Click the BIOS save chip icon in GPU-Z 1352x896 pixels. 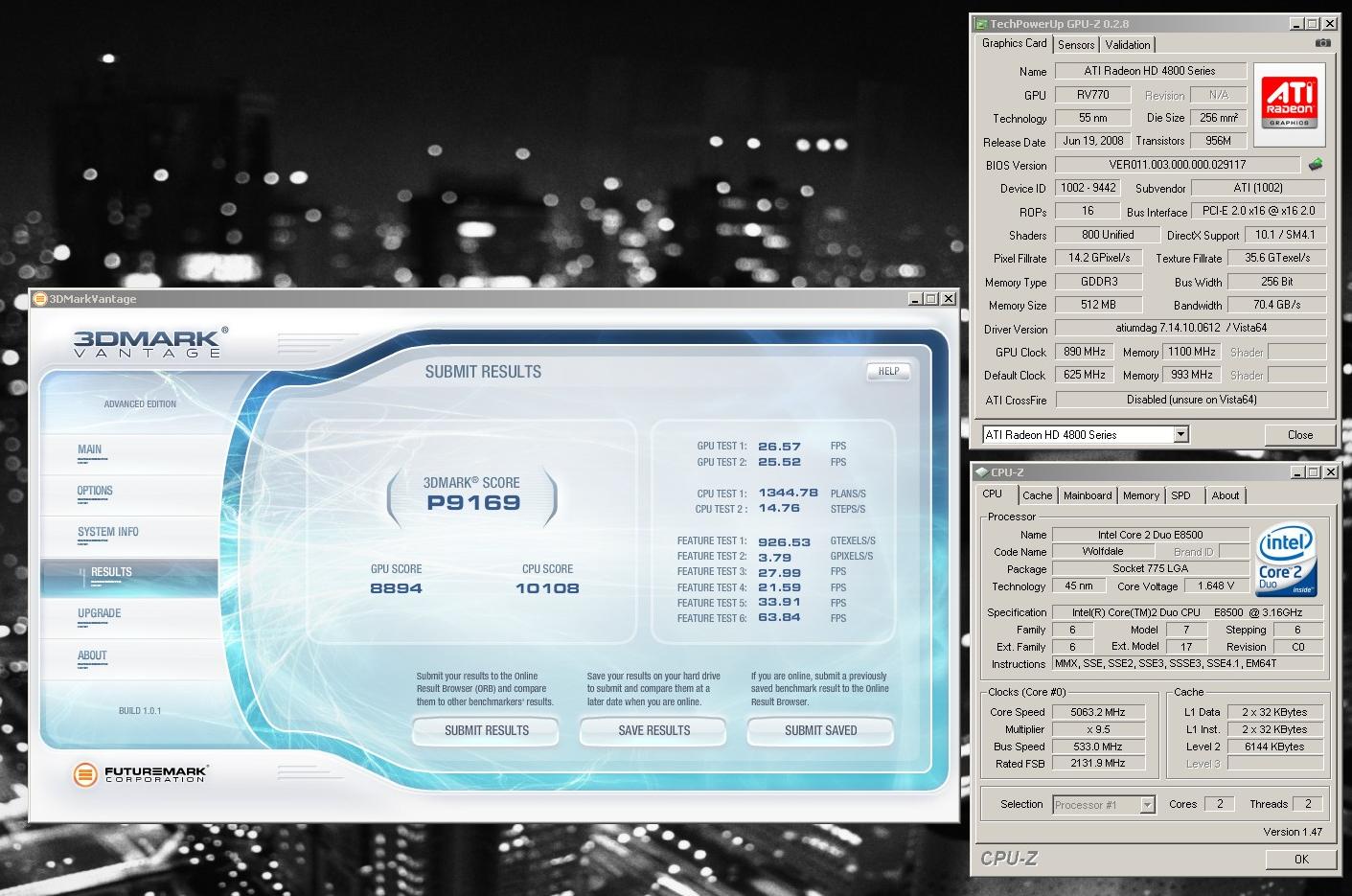coord(1316,165)
